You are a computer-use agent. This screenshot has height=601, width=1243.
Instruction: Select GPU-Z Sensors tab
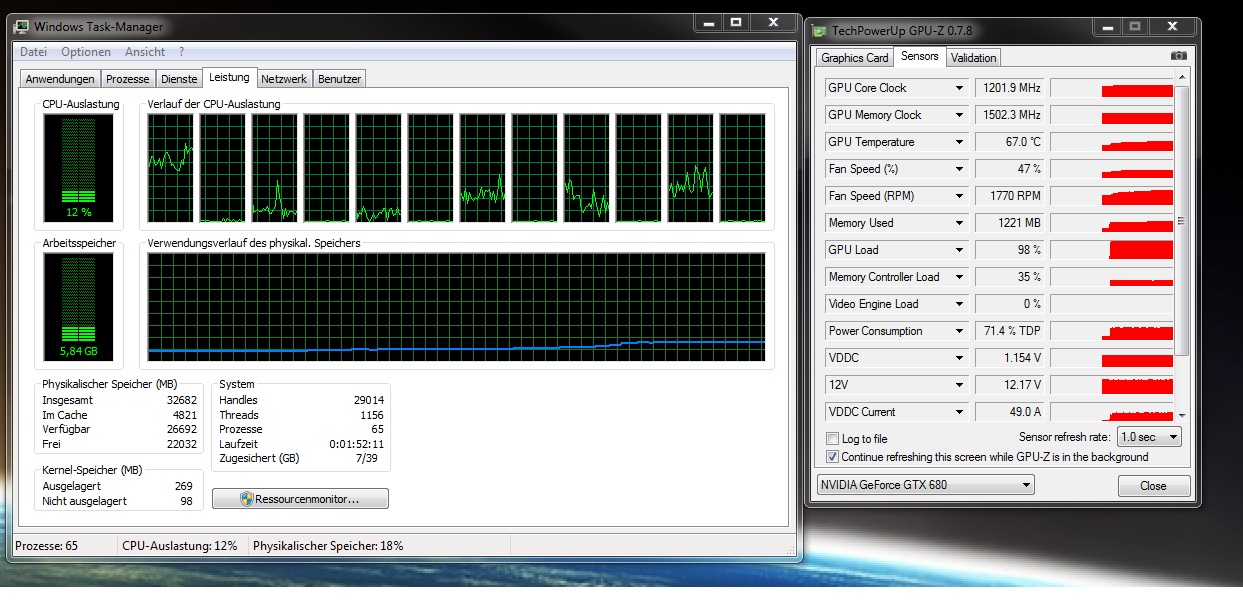(x=919, y=56)
